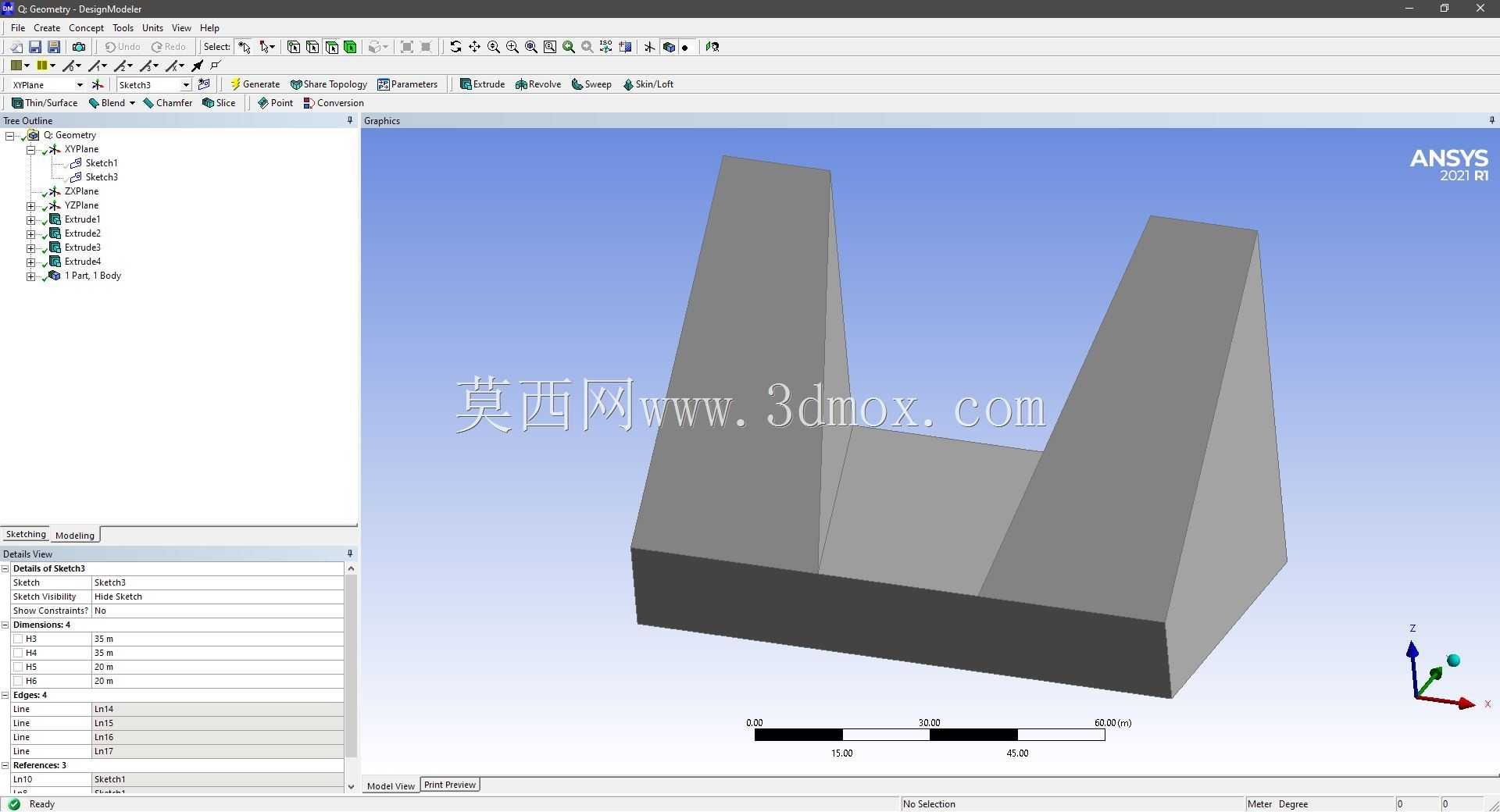Click the Parameters button
The height and width of the screenshot is (812, 1500).
coord(407,84)
